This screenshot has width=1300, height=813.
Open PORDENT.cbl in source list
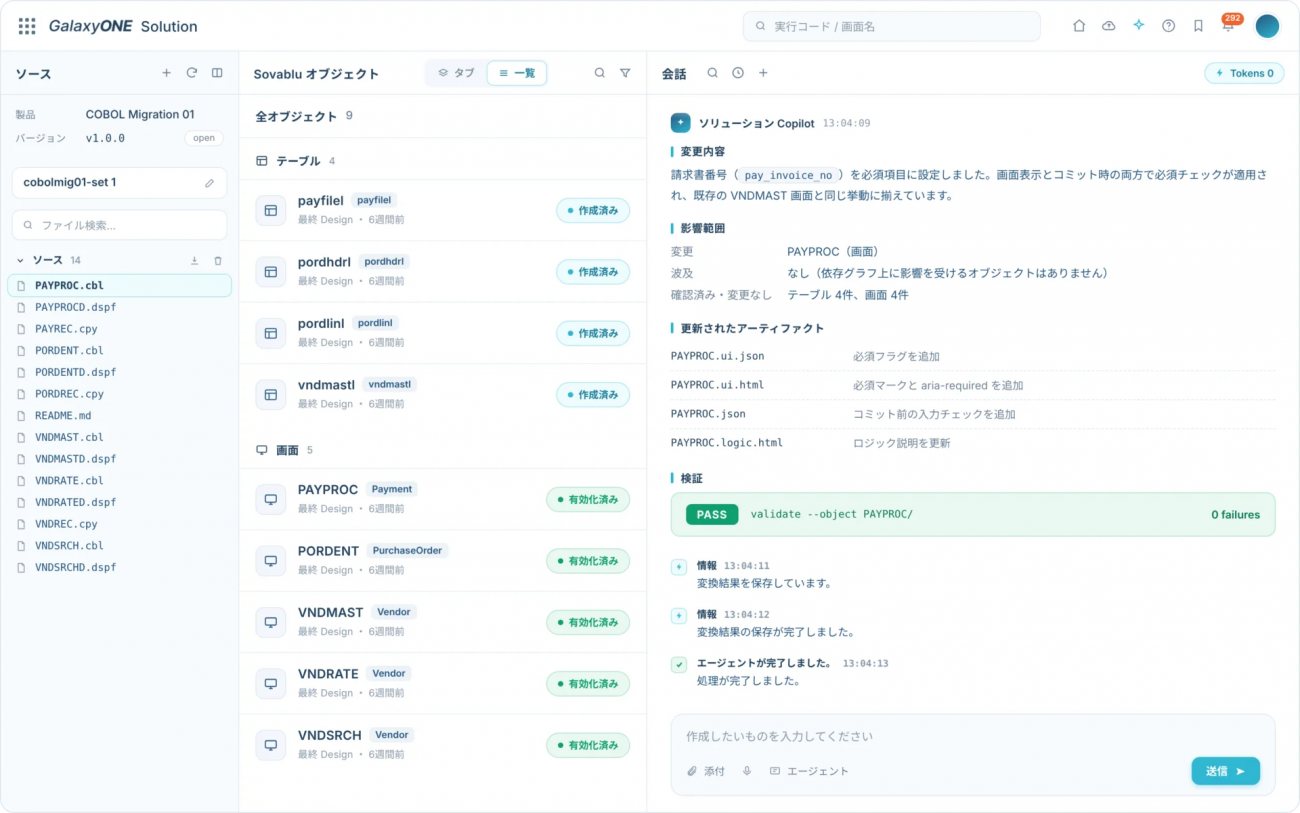119,350
